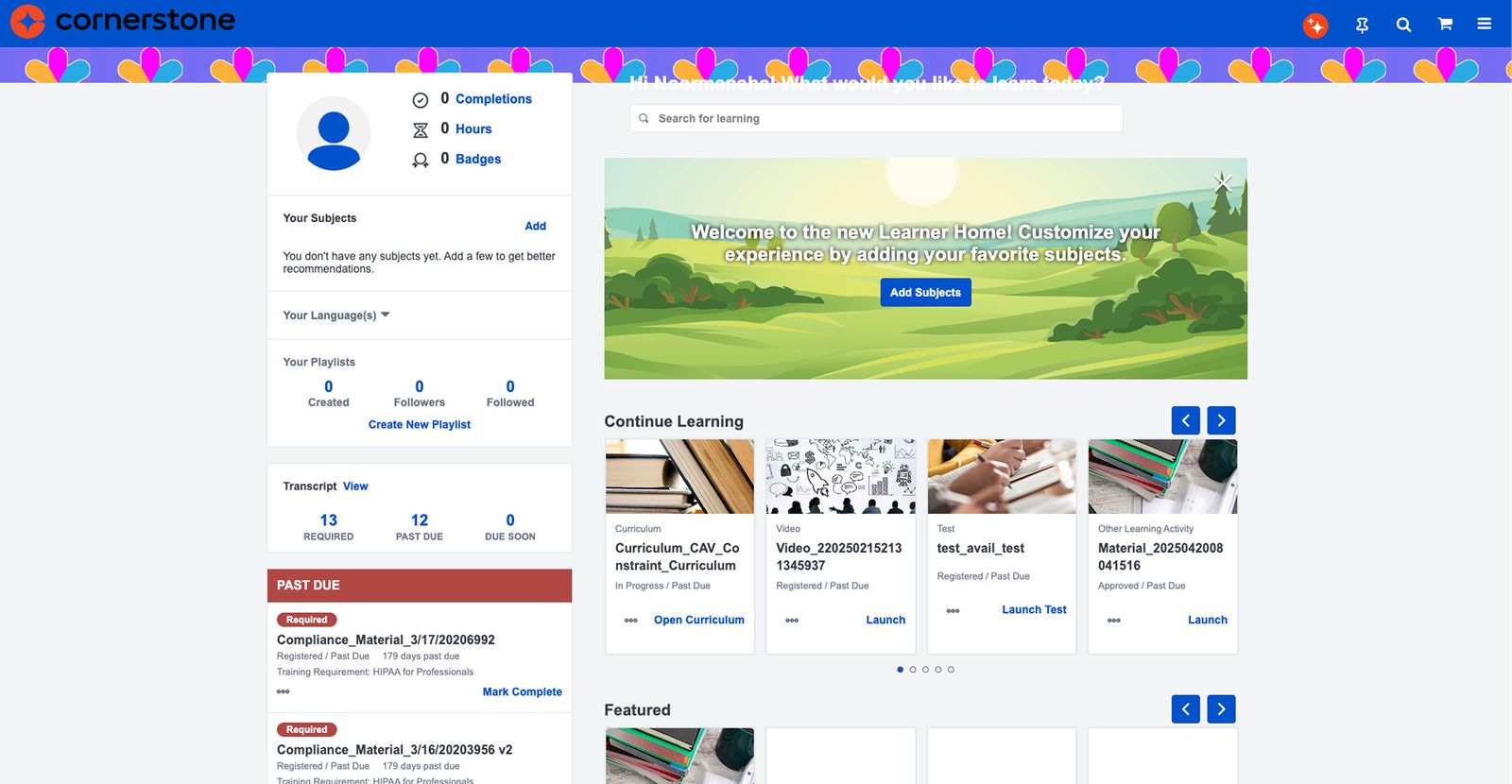Click the PAST DUE section header
The height and width of the screenshot is (784, 1512).
point(420,586)
